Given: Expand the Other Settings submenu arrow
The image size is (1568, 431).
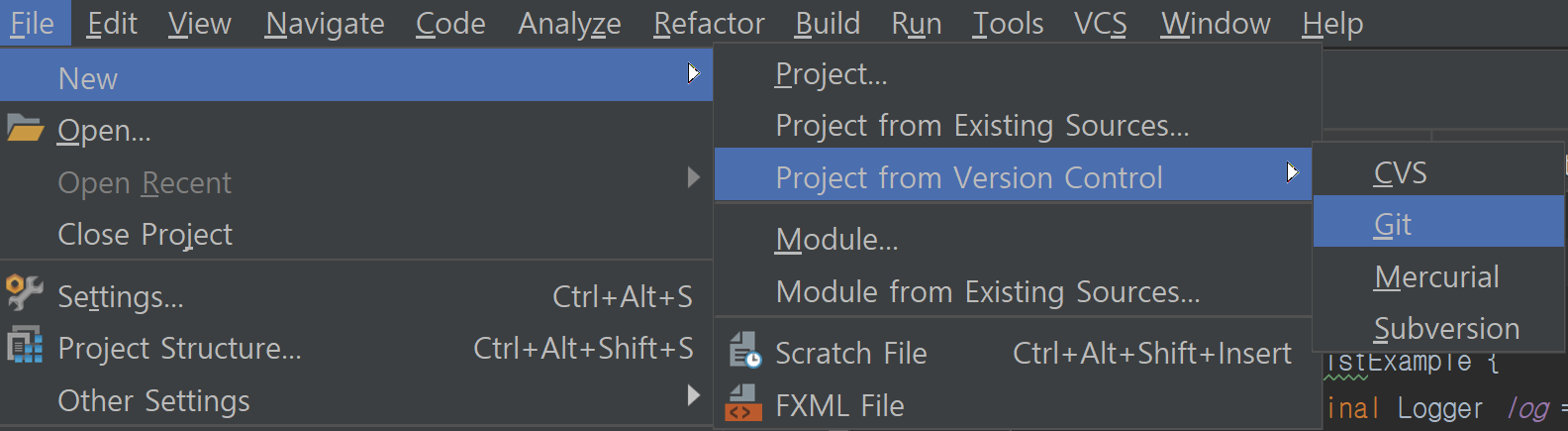Looking at the screenshot, I should (x=694, y=396).
